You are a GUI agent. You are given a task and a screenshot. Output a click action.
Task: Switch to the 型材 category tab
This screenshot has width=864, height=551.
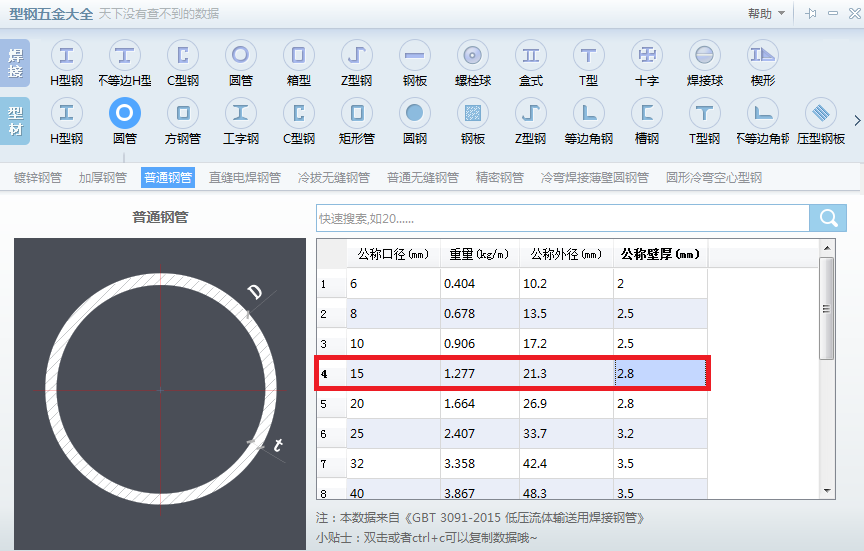pyautogui.click(x=15, y=121)
